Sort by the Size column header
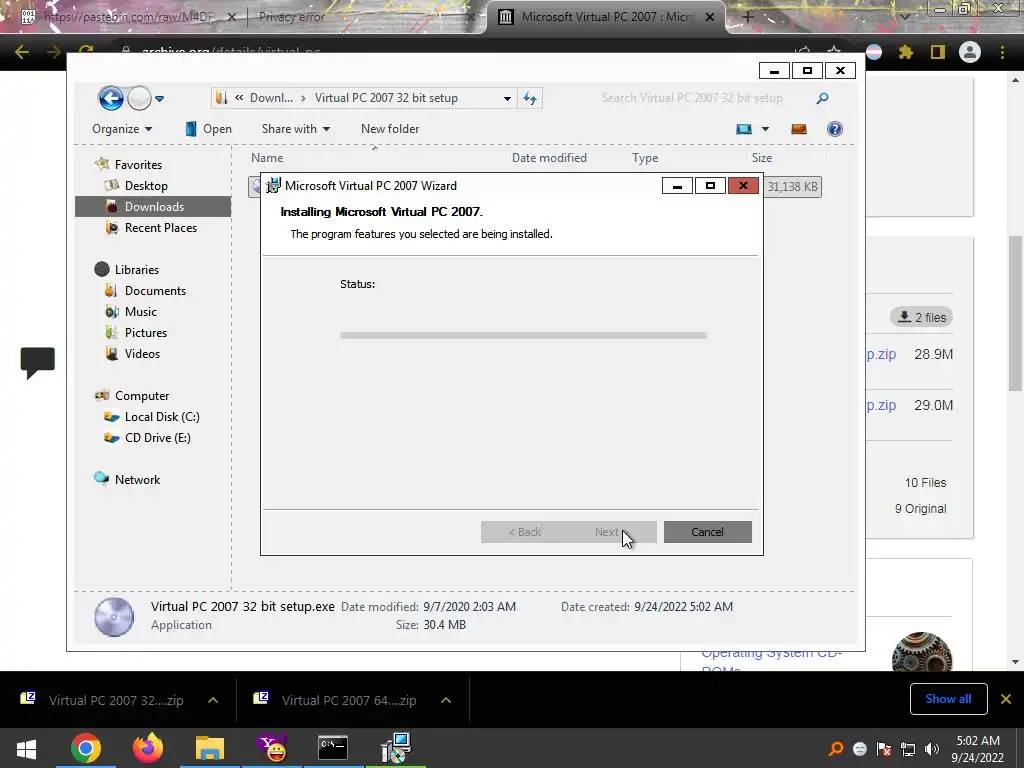The width and height of the screenshot is (1024, 768). [x=761, y=157]
